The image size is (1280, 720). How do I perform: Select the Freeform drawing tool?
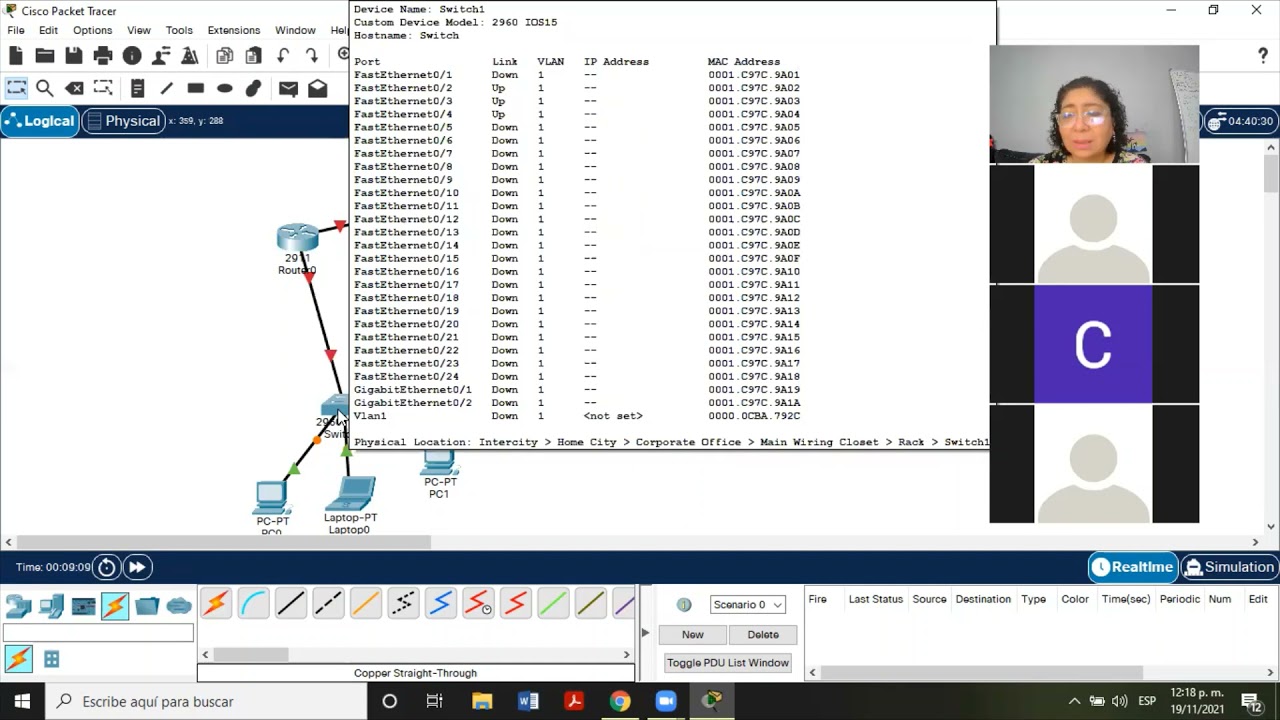(253, 88)
